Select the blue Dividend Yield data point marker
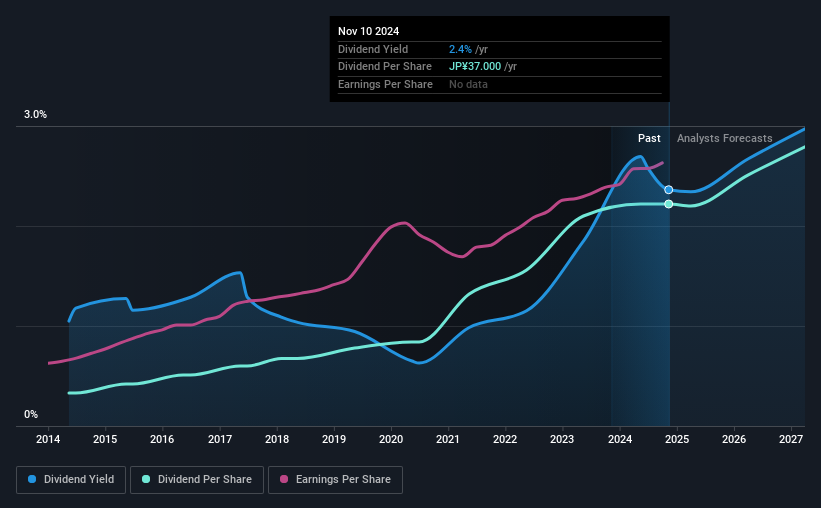 [669, 190]
